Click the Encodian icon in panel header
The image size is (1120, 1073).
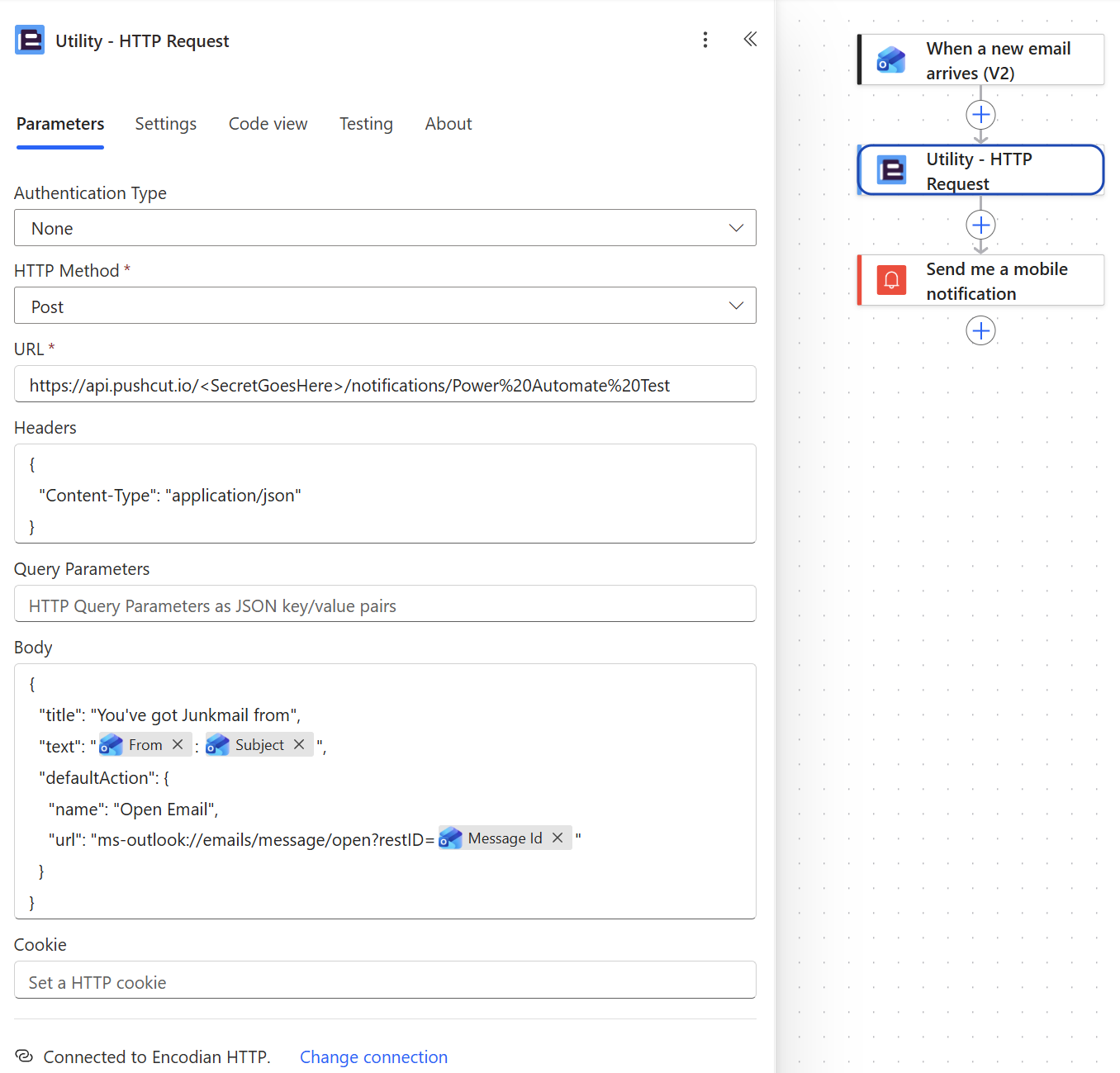point(30,40)
